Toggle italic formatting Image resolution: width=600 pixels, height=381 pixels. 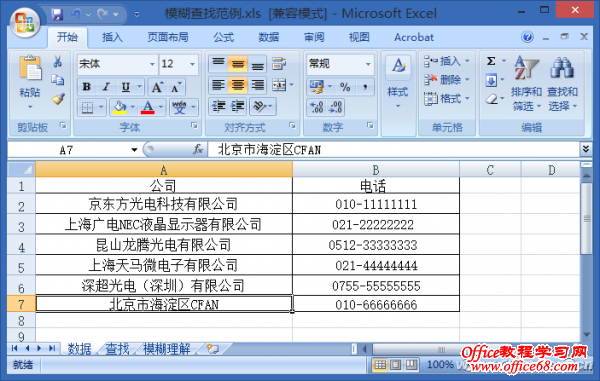106,87
